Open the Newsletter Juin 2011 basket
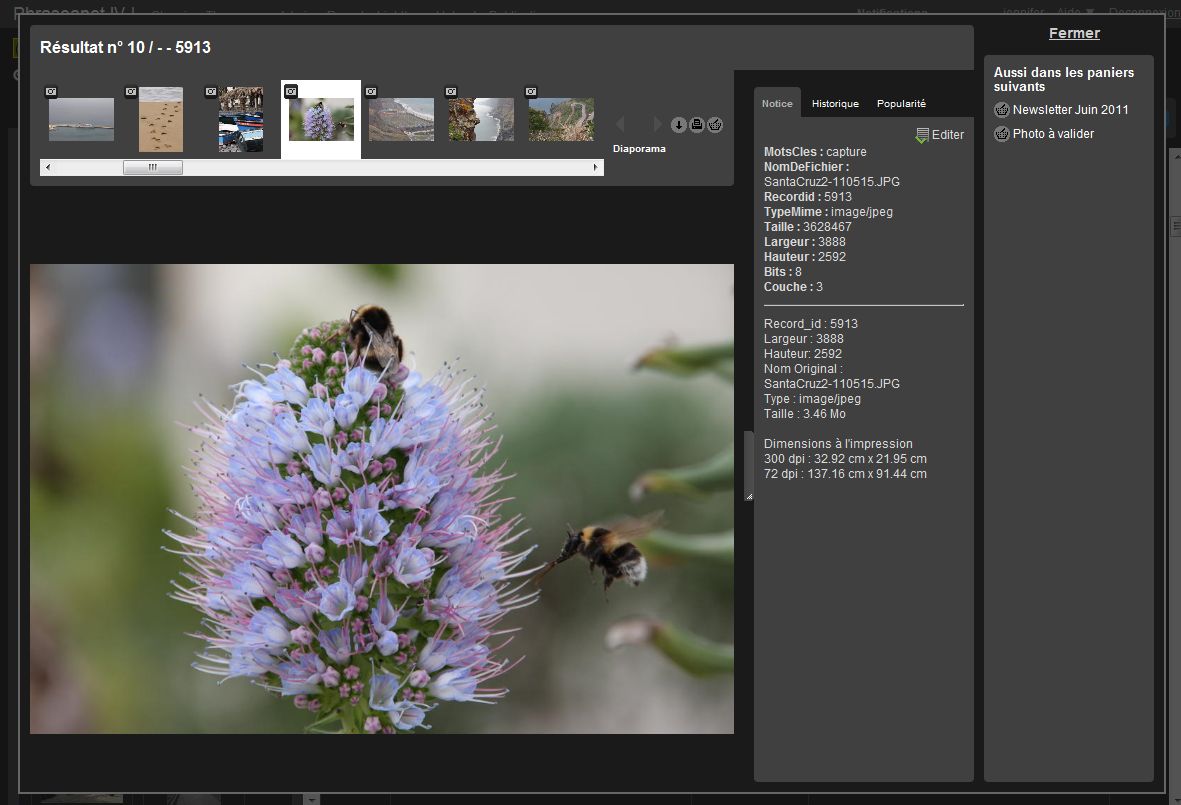1181x805 pixels. (1070, 110)
